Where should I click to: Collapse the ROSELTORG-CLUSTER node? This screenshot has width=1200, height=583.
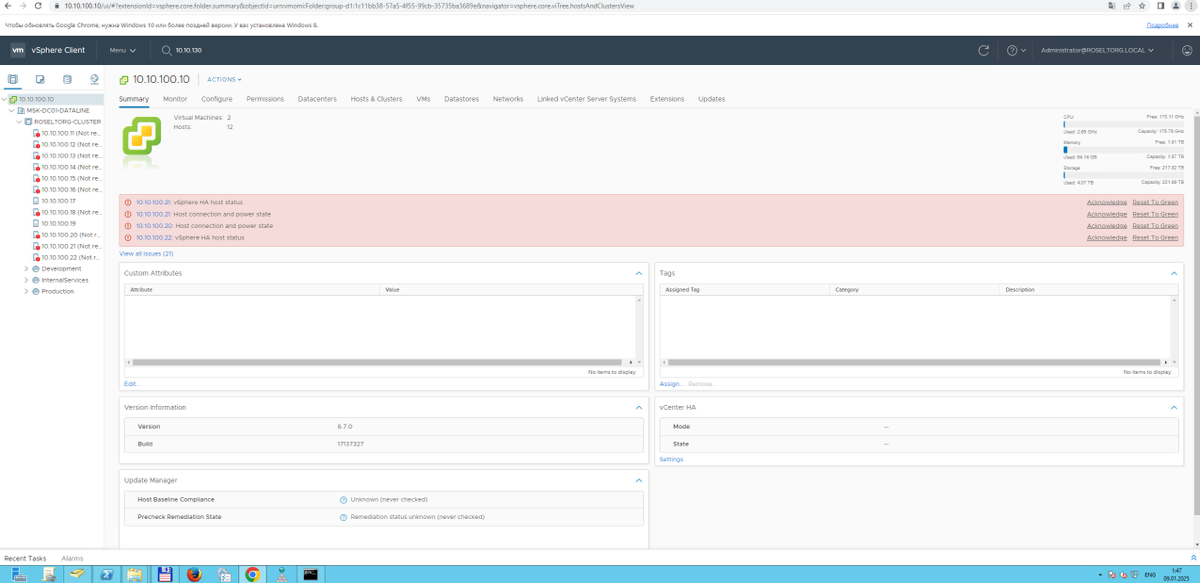pos(19,122)
